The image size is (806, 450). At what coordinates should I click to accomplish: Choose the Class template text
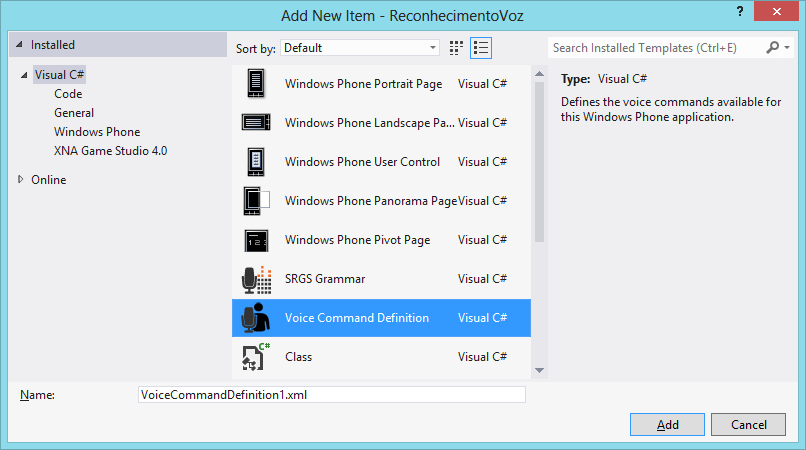click(x=298, y=356)
